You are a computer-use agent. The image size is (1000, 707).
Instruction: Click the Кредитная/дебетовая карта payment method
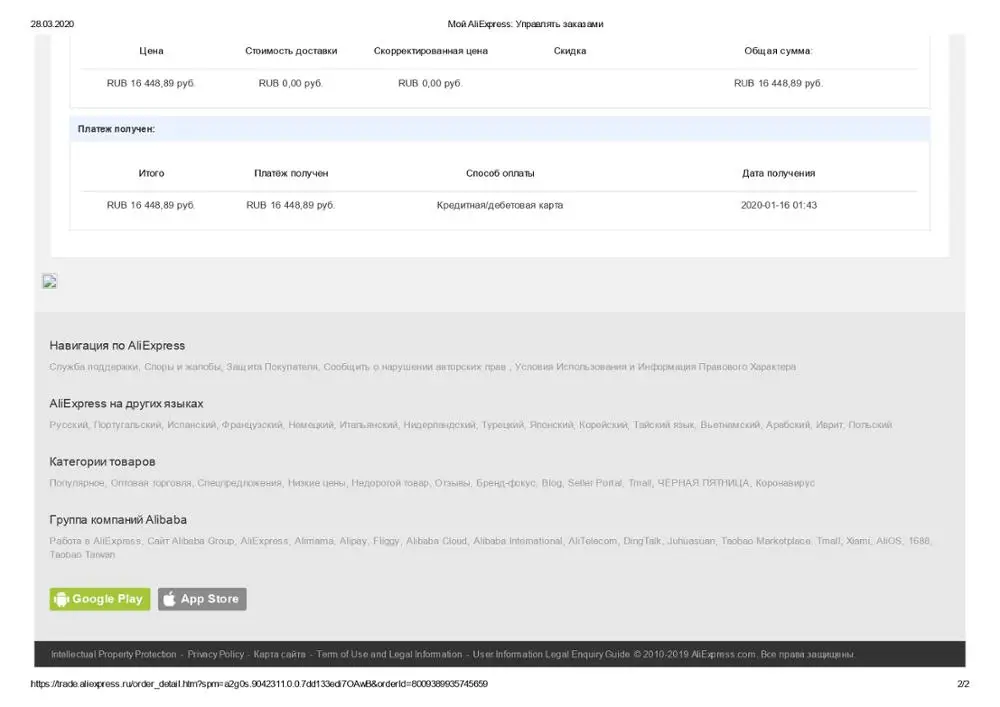pos(500,205)
